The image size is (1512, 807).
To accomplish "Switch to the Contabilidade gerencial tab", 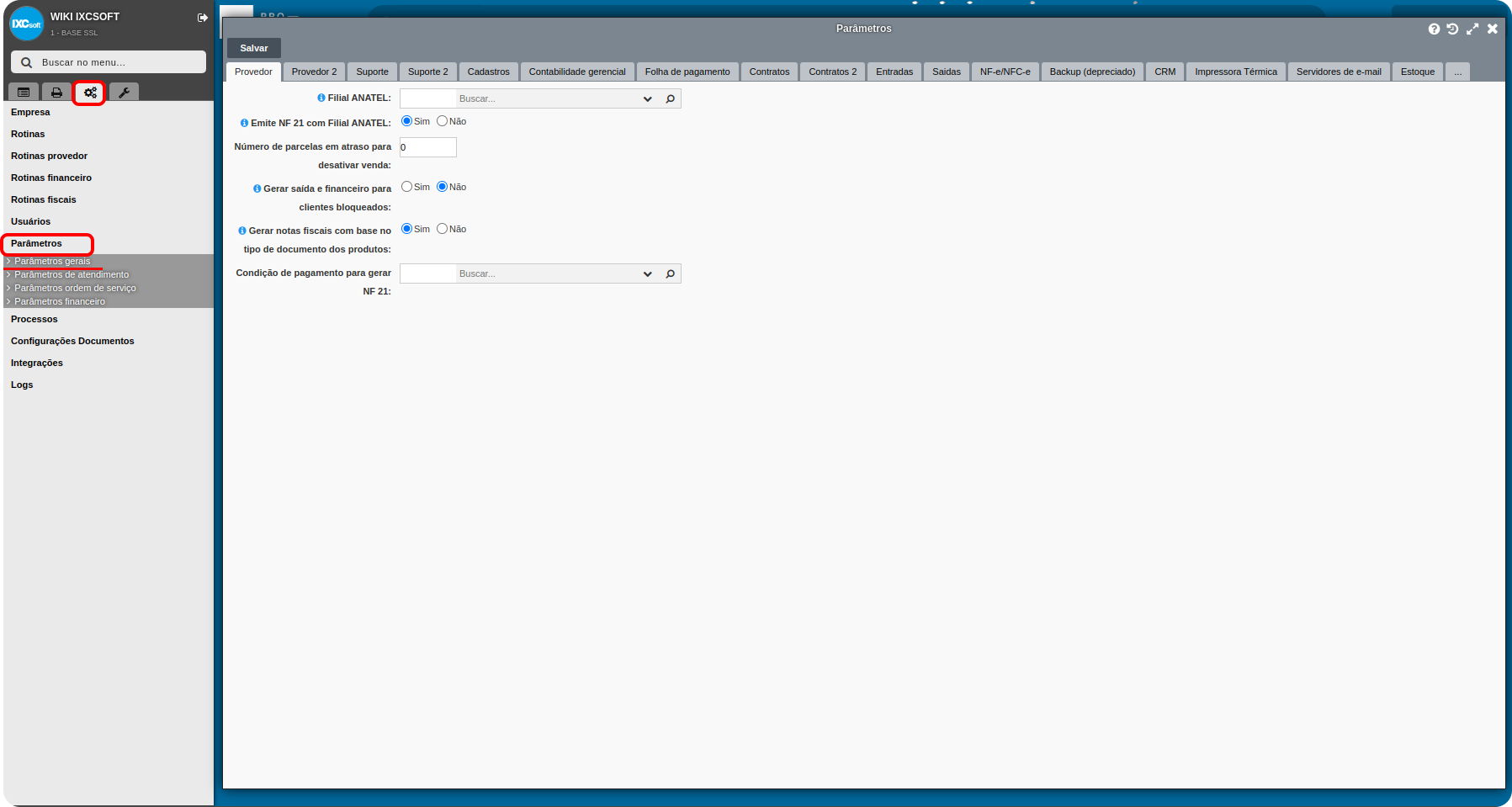I will 577,72.
